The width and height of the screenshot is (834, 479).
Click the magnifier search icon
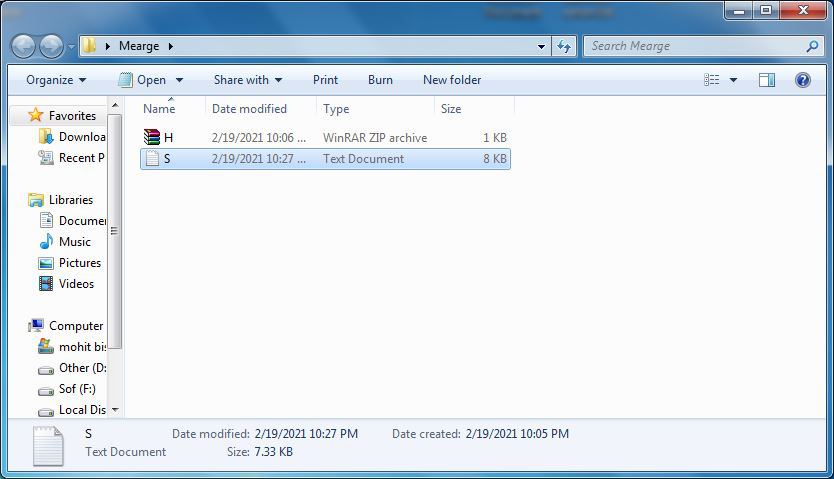coord(812,46)
